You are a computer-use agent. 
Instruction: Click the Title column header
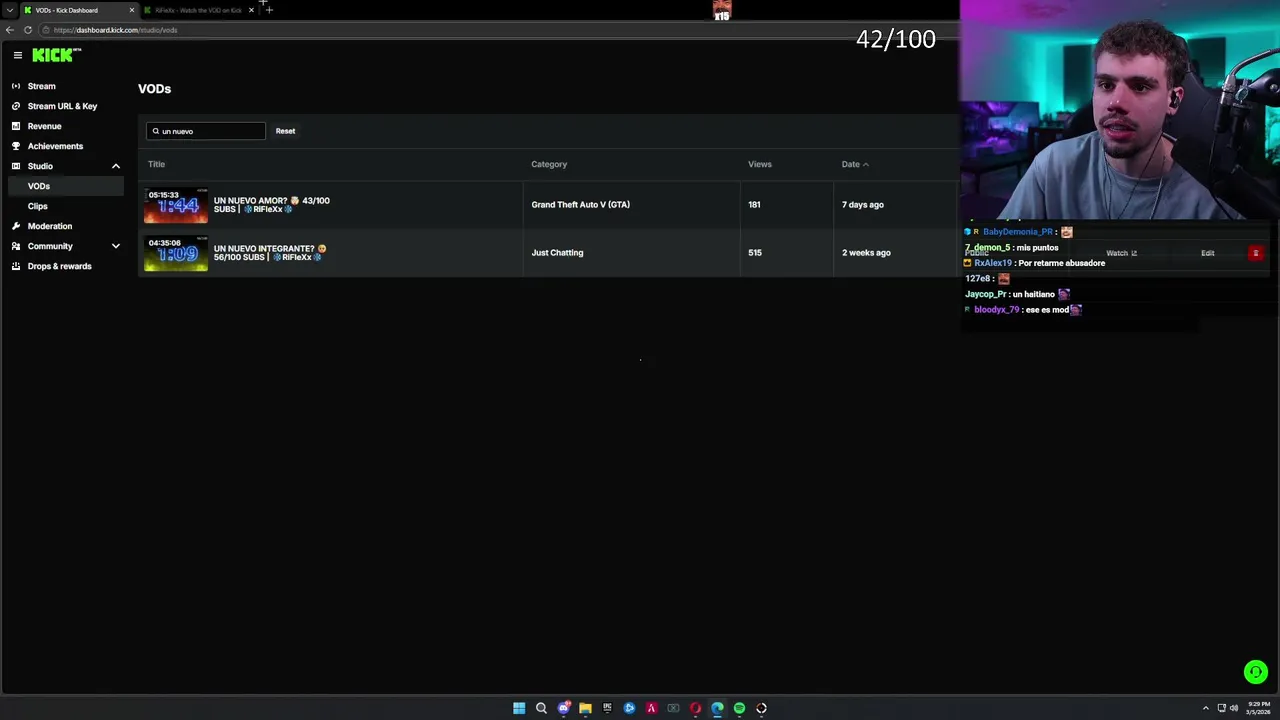pyautogui.click(x=156, y=164)
